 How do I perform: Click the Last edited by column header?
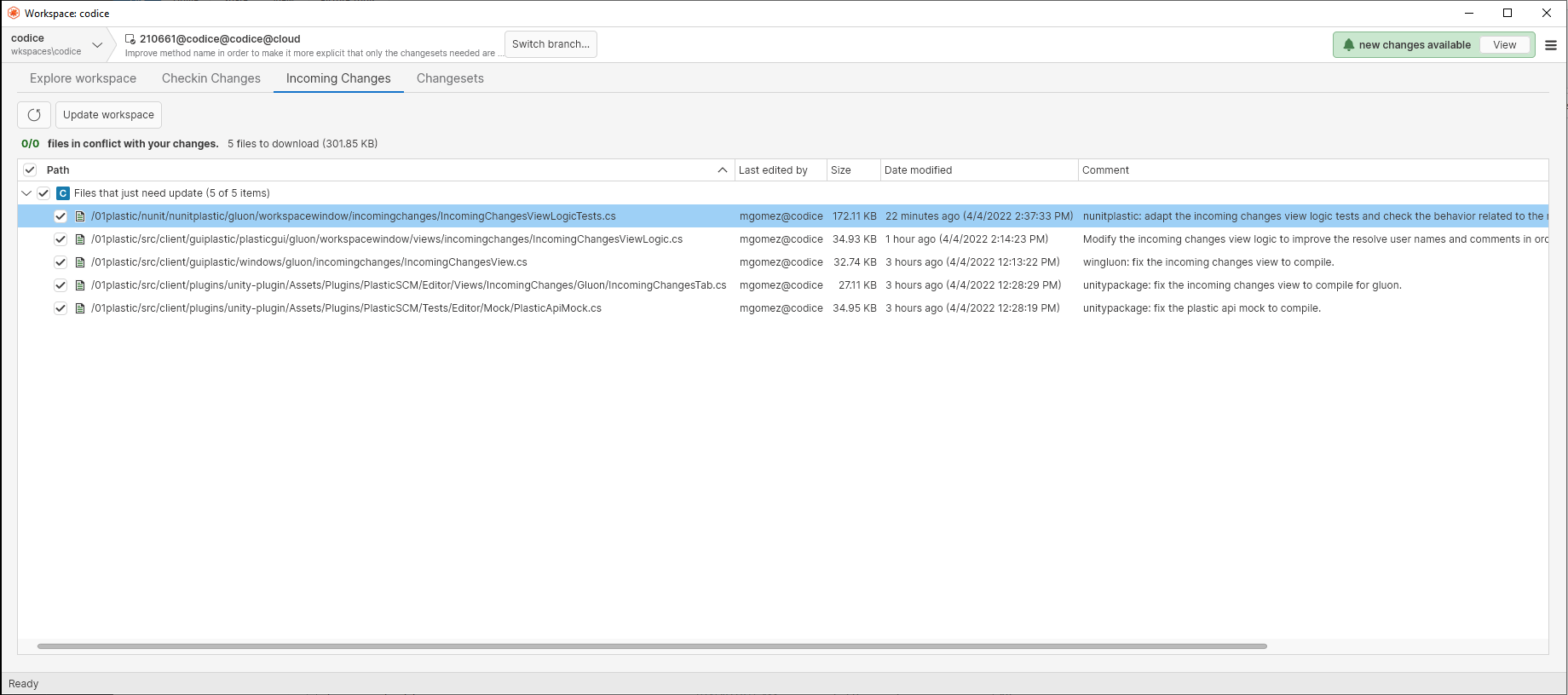tap(781, 170)
